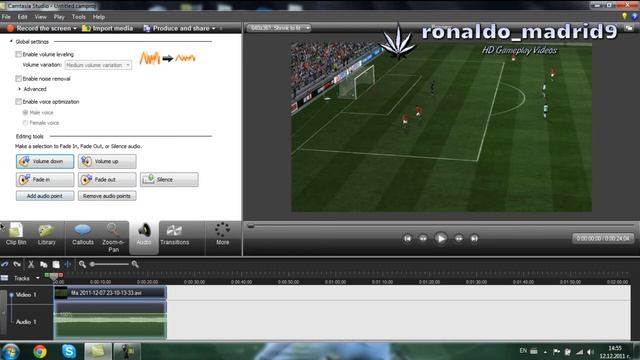
Task: Click the Volume up button
Action: (x=107, y=161)
